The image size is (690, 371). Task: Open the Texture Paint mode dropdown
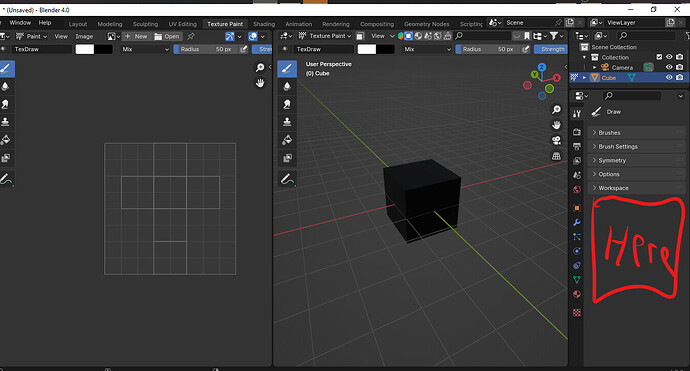(325, 36)
